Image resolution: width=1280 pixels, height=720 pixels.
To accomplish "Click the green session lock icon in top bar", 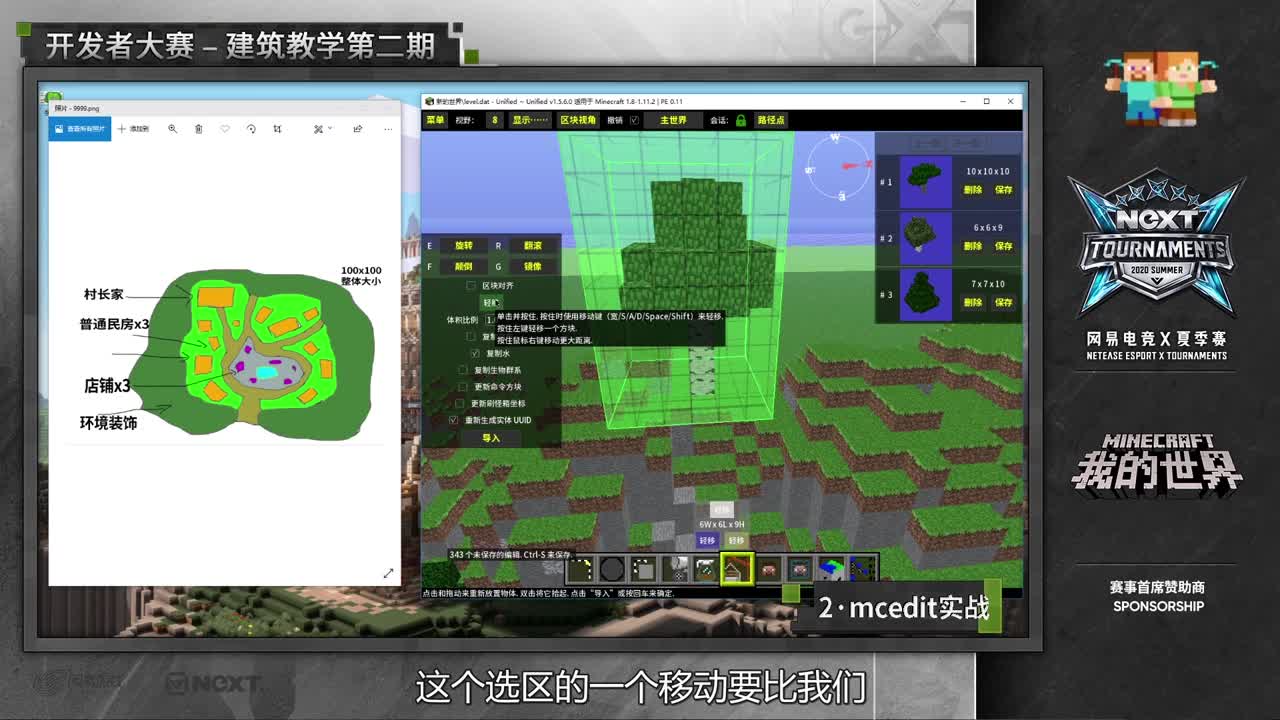I will 740,121.
